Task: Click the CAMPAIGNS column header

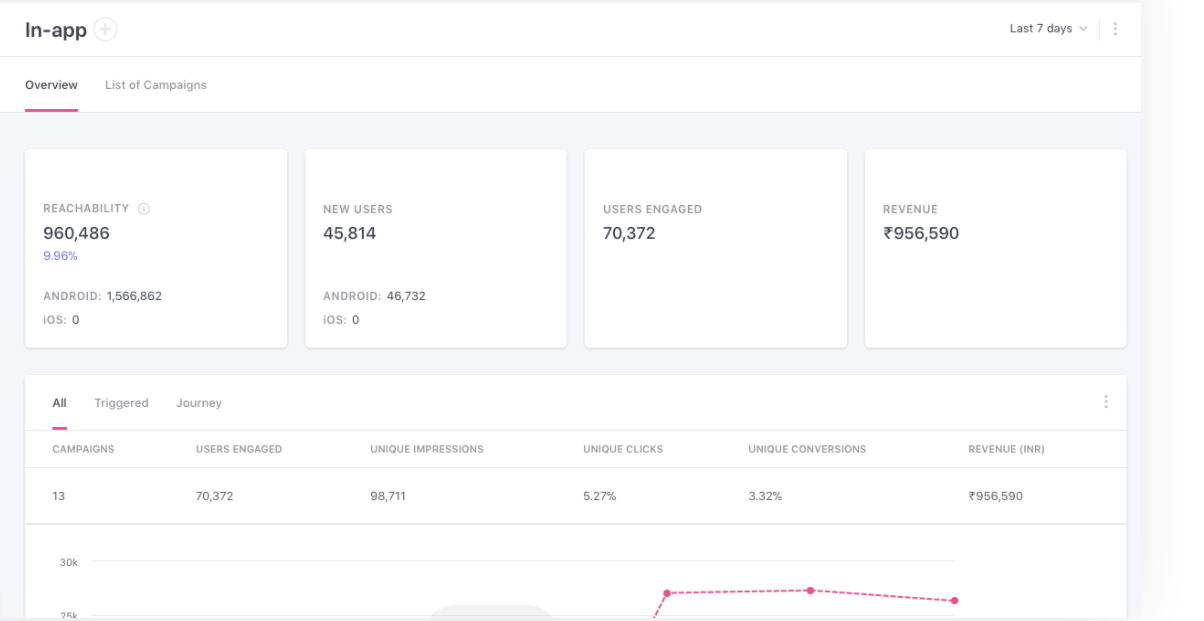Action: point(83,450)
